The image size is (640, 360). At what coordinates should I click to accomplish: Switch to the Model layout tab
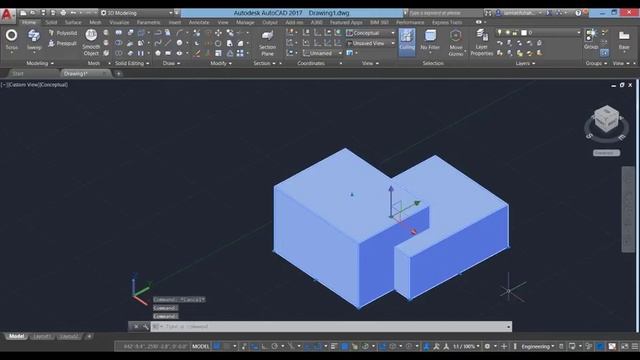[x=16, y=336]
